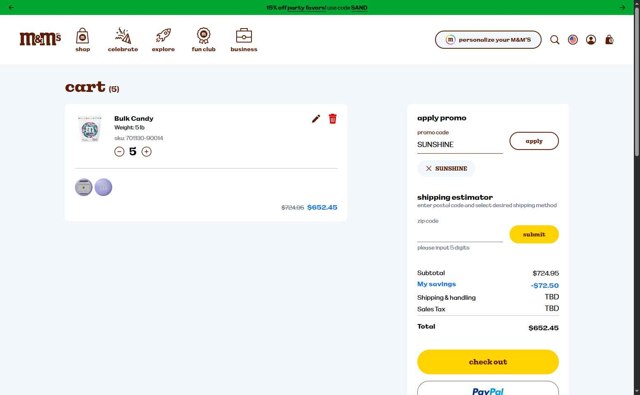This screenshot has width=640, height=395.
Task: Click personalize your M&M'S button
Action: 488,40
